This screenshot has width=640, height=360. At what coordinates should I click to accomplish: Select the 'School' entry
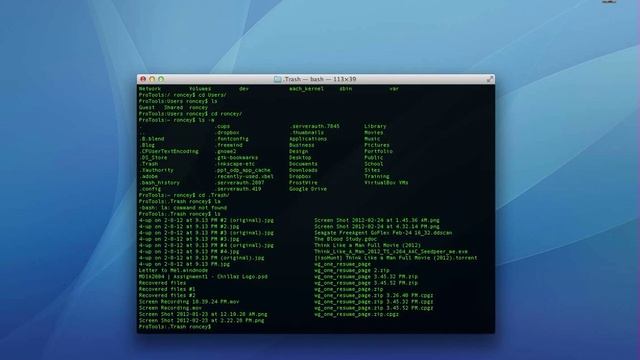pos(373,164)
